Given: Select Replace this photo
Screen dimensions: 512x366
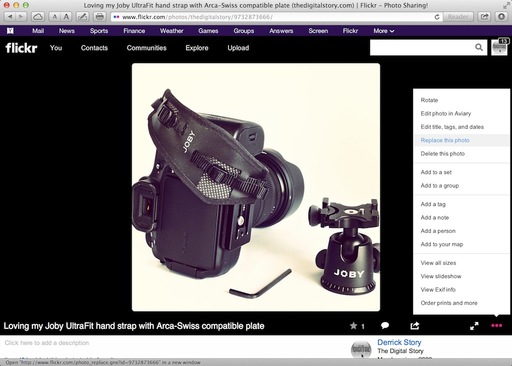Looking at the screenshot, I should pos(445,140).
